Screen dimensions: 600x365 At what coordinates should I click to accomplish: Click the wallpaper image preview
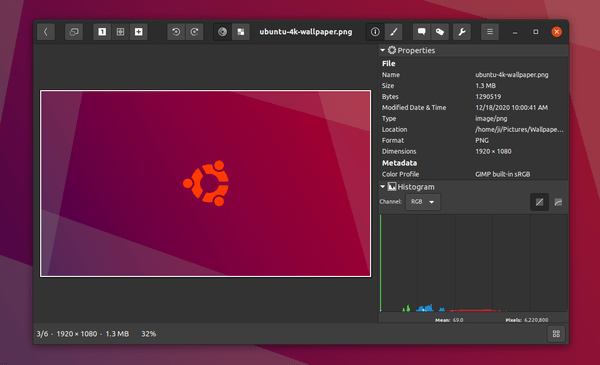(x=205, y=183)
